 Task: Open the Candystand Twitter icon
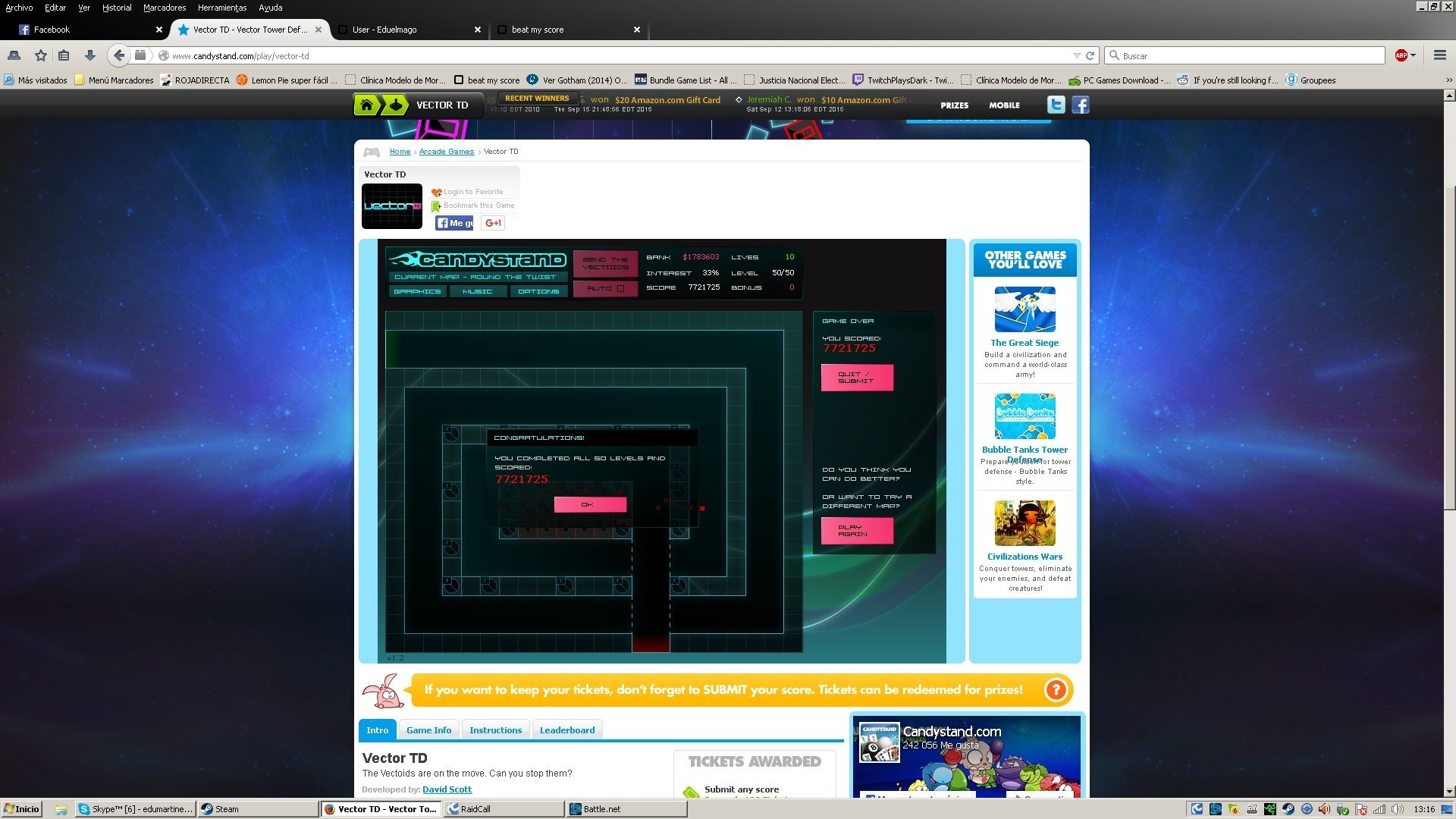[x=1056, y=105]
